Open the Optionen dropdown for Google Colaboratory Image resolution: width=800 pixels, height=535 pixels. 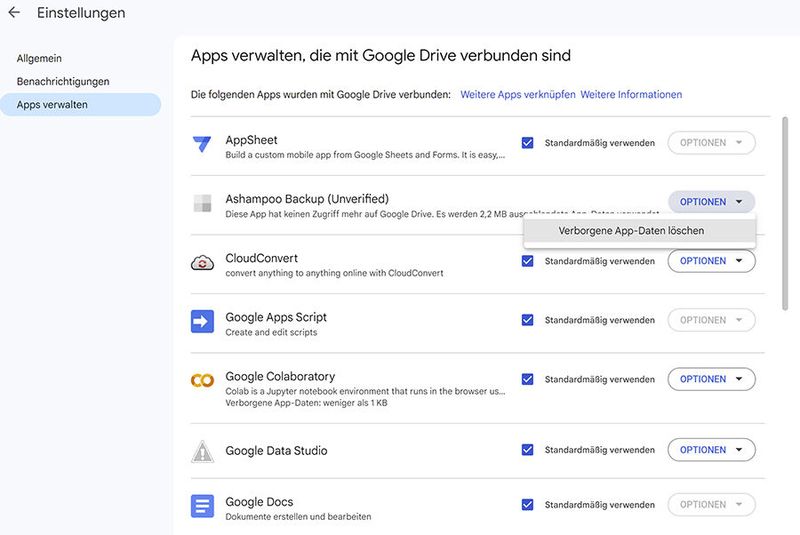(x=711, y=379)
